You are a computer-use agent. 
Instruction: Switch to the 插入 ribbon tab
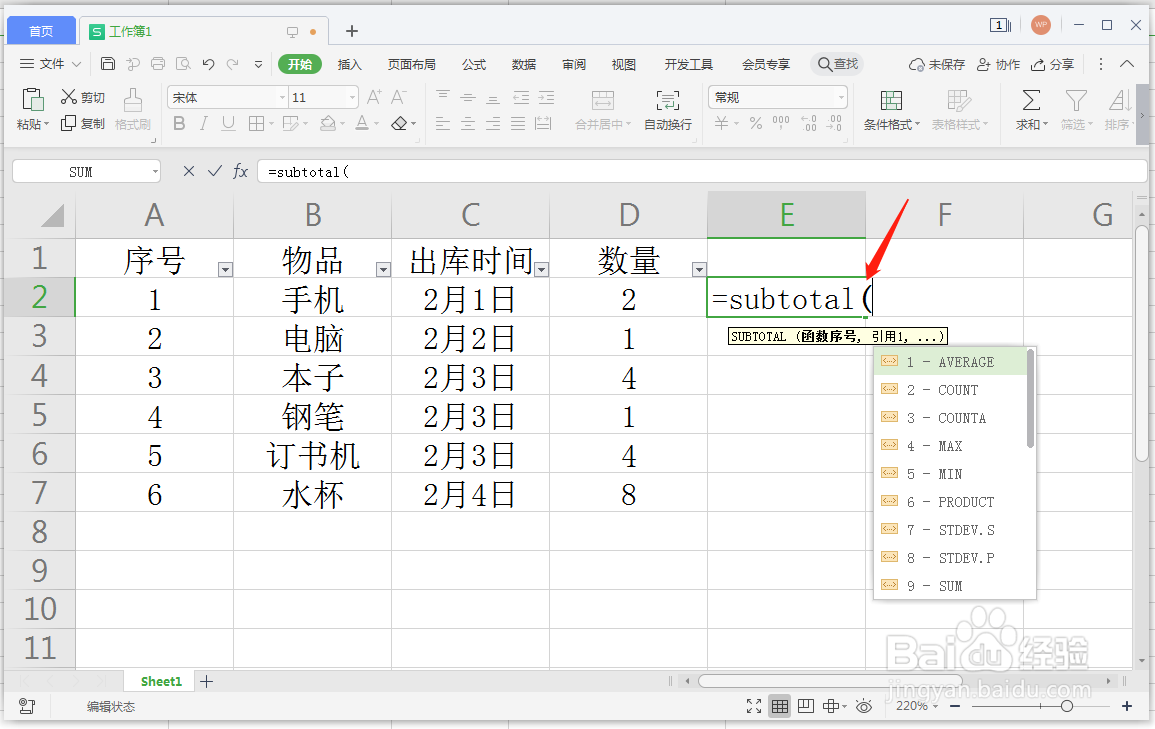pyautogui.click(x=350, y=63)
